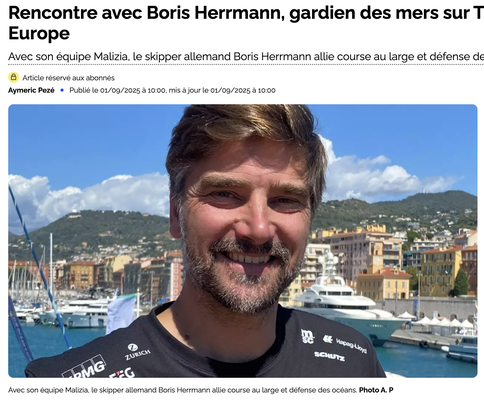The image size is (484, 400).
Task: Click the yellow padlock subscriber icon
Action: pos(13,77)
